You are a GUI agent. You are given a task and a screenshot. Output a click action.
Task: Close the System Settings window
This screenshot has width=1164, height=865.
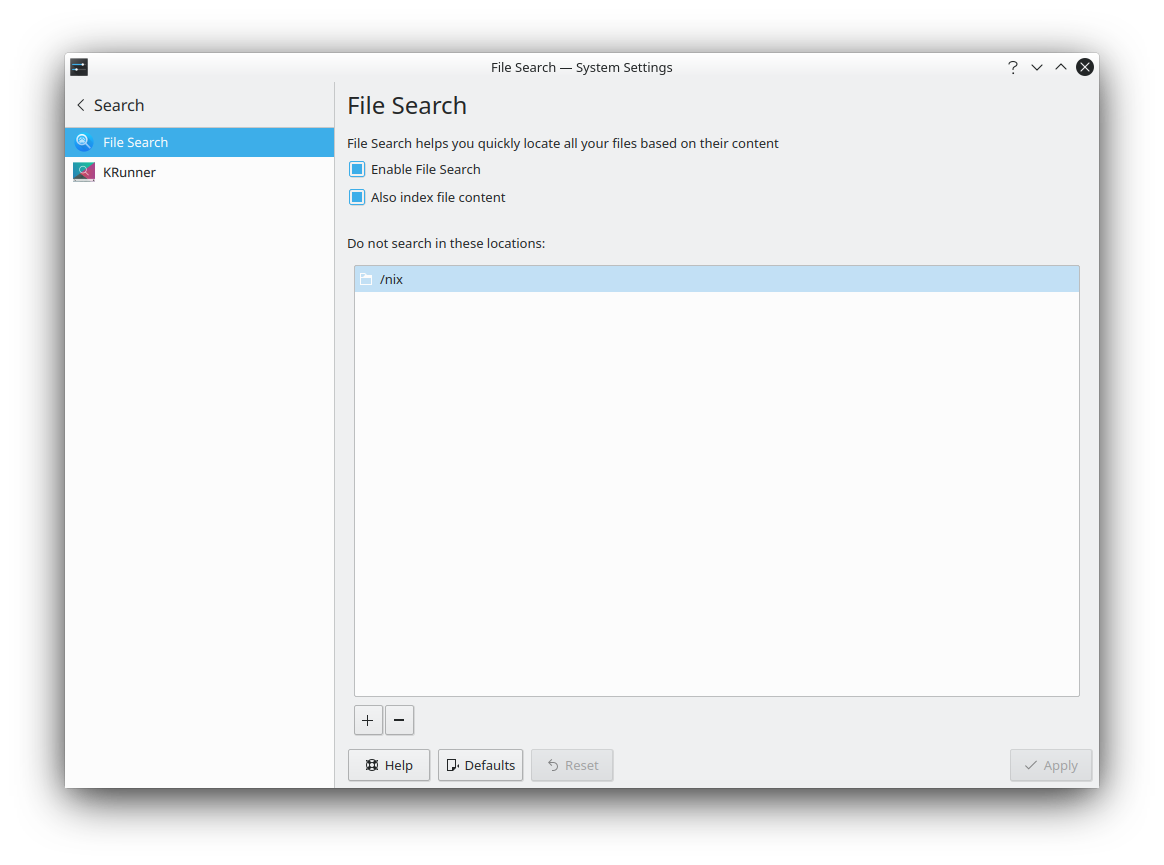(x=1085, y=68)
